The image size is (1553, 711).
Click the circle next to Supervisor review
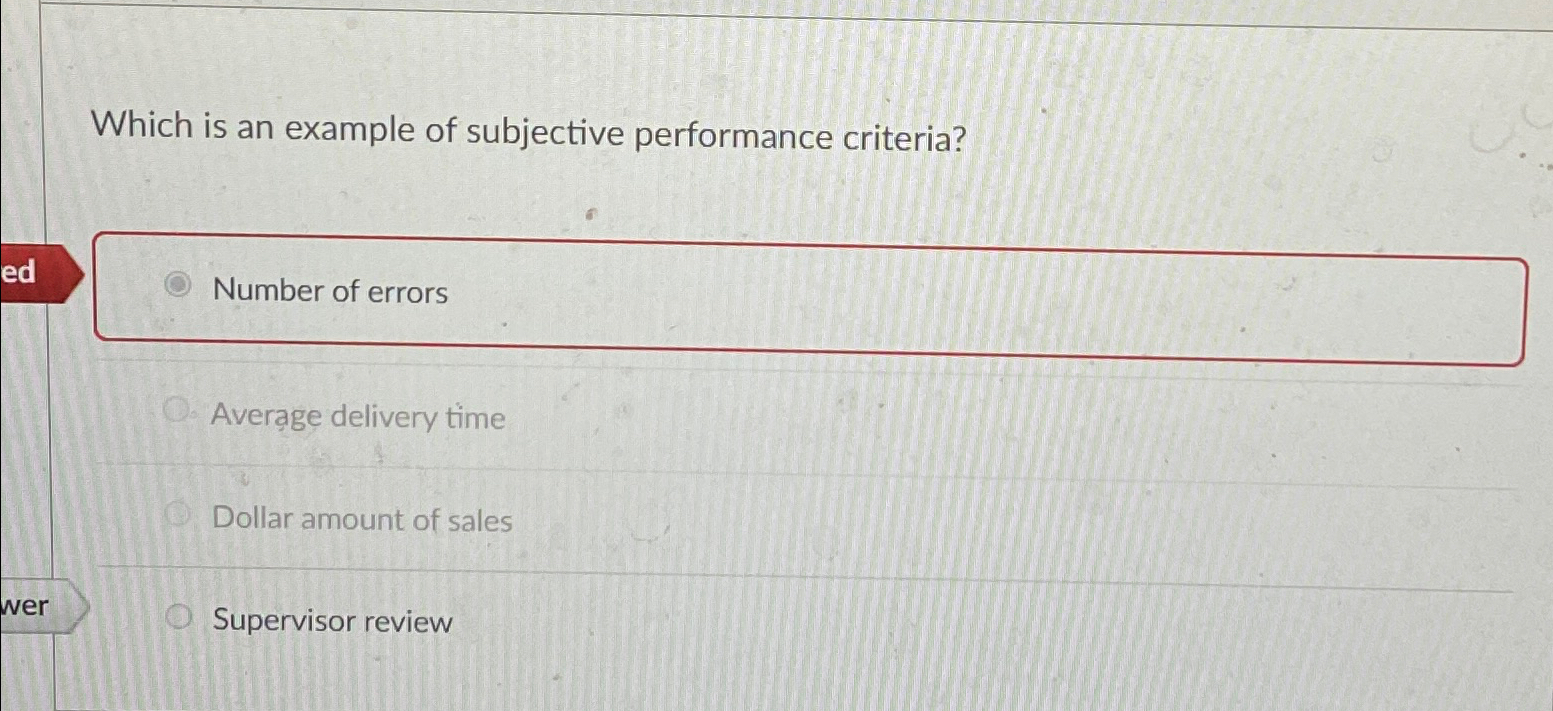coord(180,617)
